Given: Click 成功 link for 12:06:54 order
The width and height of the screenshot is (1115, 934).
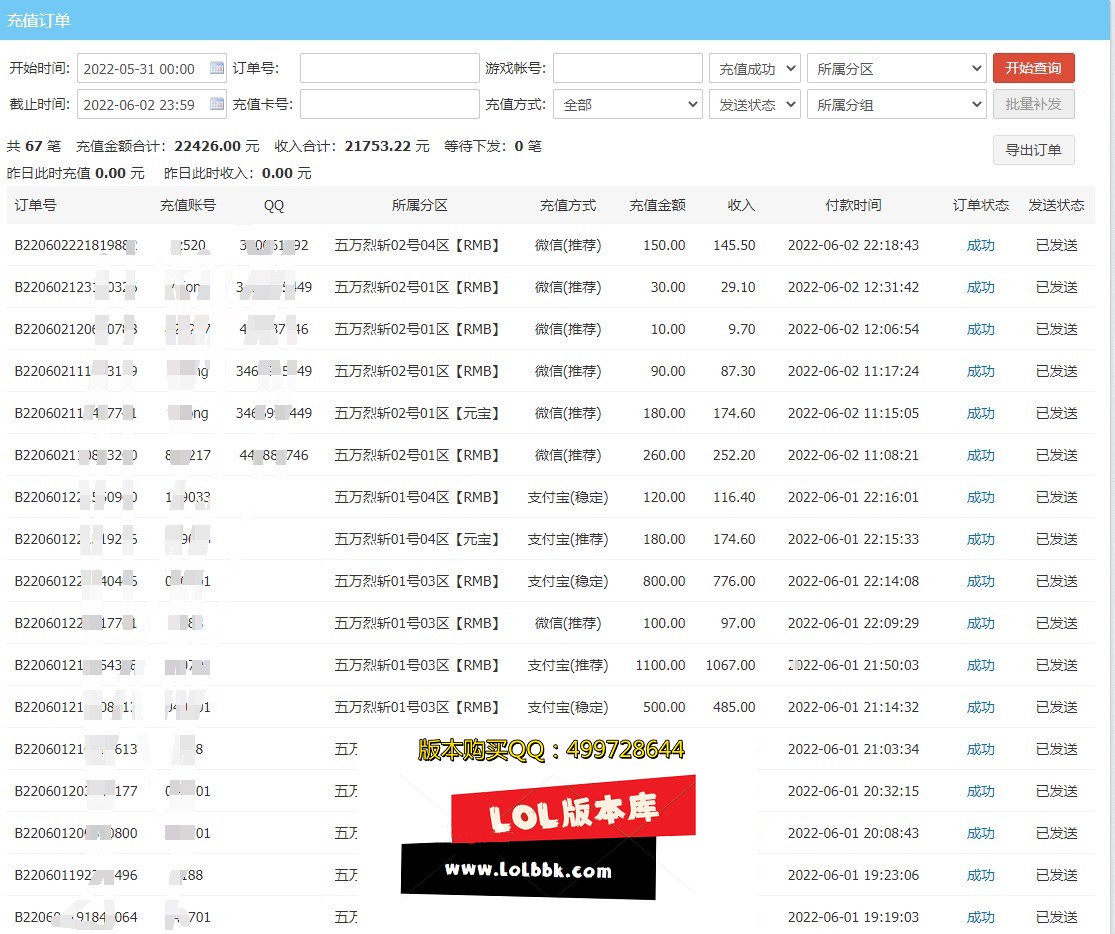Looking at the screenshot, I should pos(981,329).
